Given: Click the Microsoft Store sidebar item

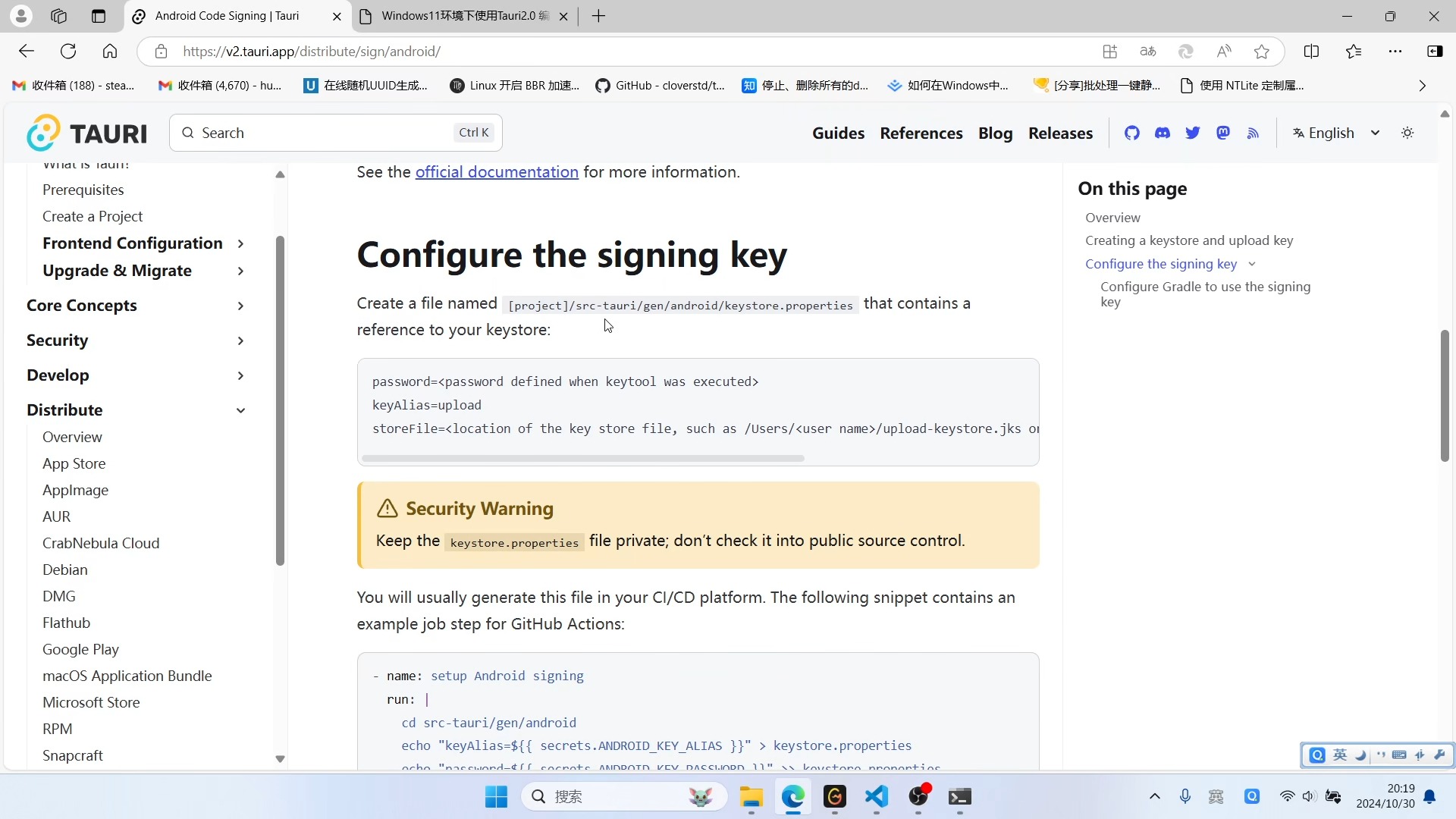Looking at the screenshot, I should [91, 702].
